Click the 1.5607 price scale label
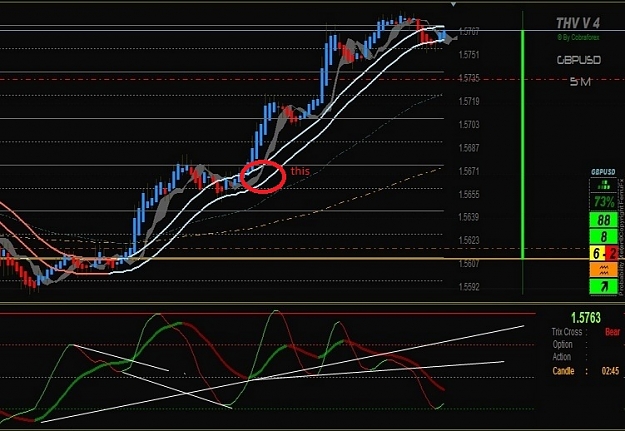The height and width of the screenshot is (431, 625). (x=469, y=263)
